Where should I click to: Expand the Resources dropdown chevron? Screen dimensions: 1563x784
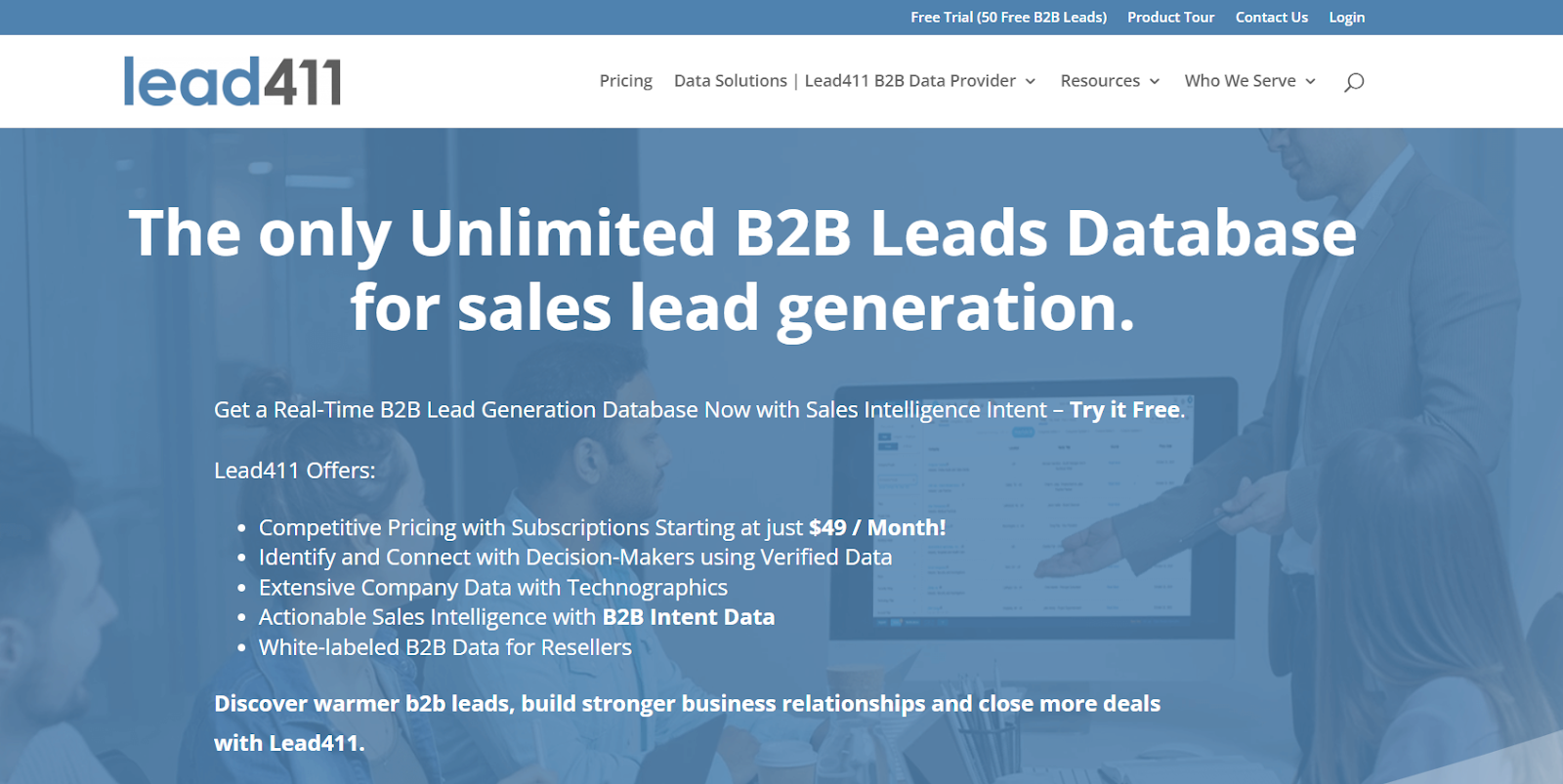pos(1156,82)
